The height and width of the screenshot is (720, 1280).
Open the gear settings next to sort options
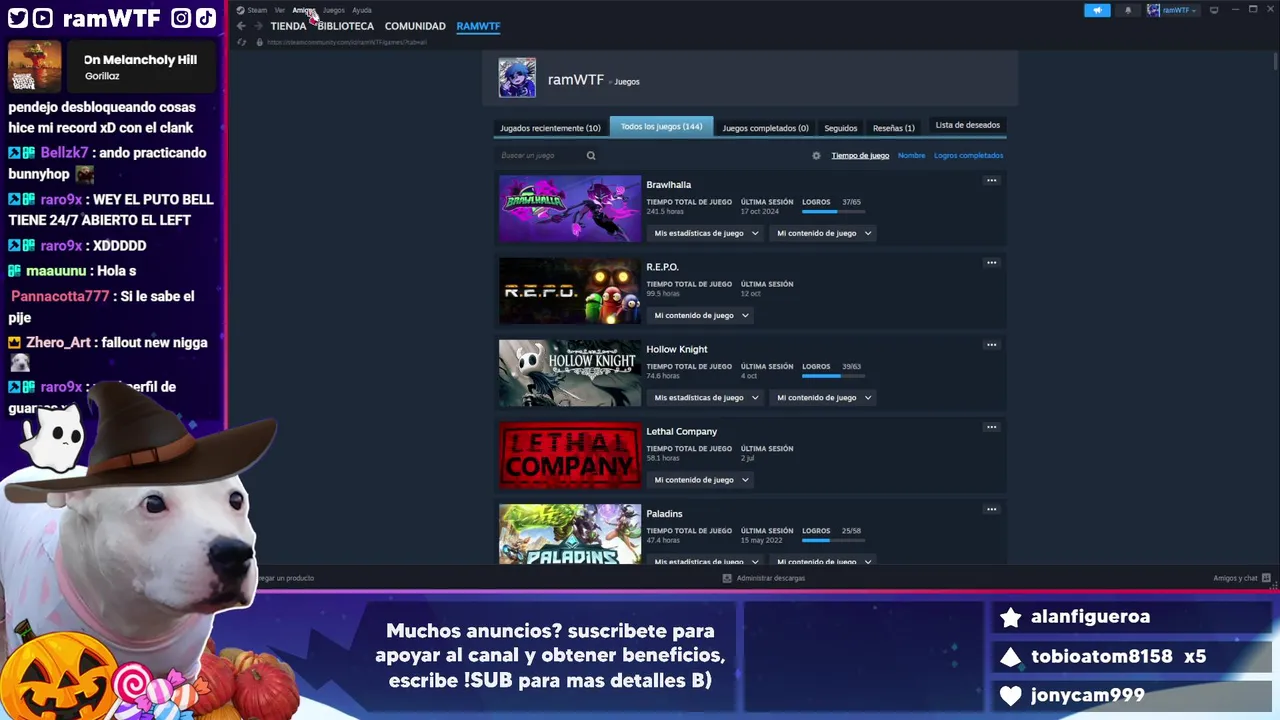(816, 155)
